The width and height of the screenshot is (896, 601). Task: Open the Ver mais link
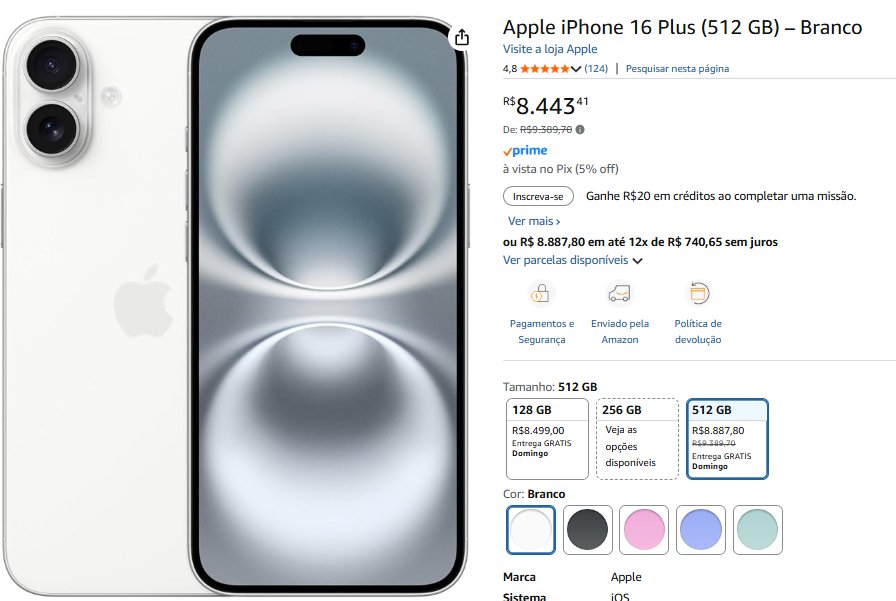pyautogui.click(x=534, y=221)
